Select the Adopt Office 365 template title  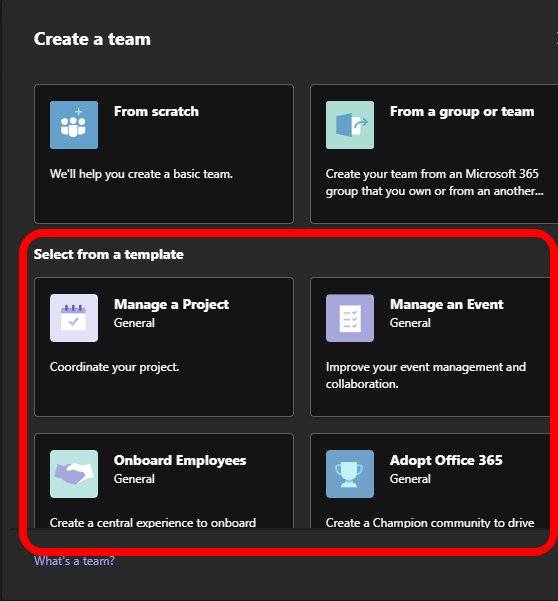coord(446,460)
